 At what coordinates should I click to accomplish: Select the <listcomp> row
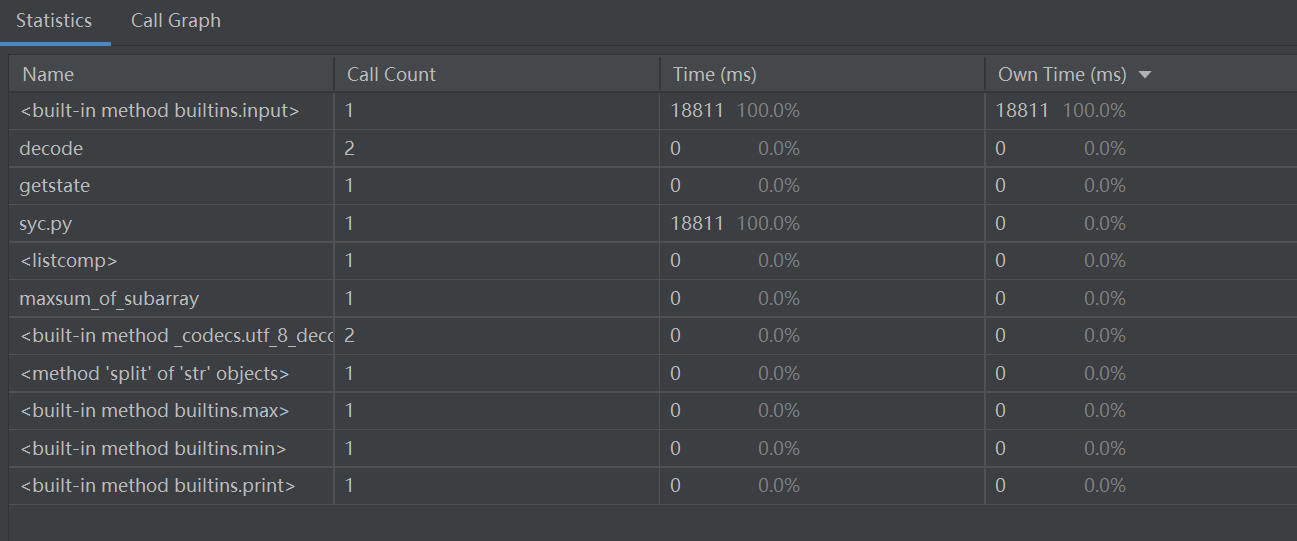coord(68,261)
